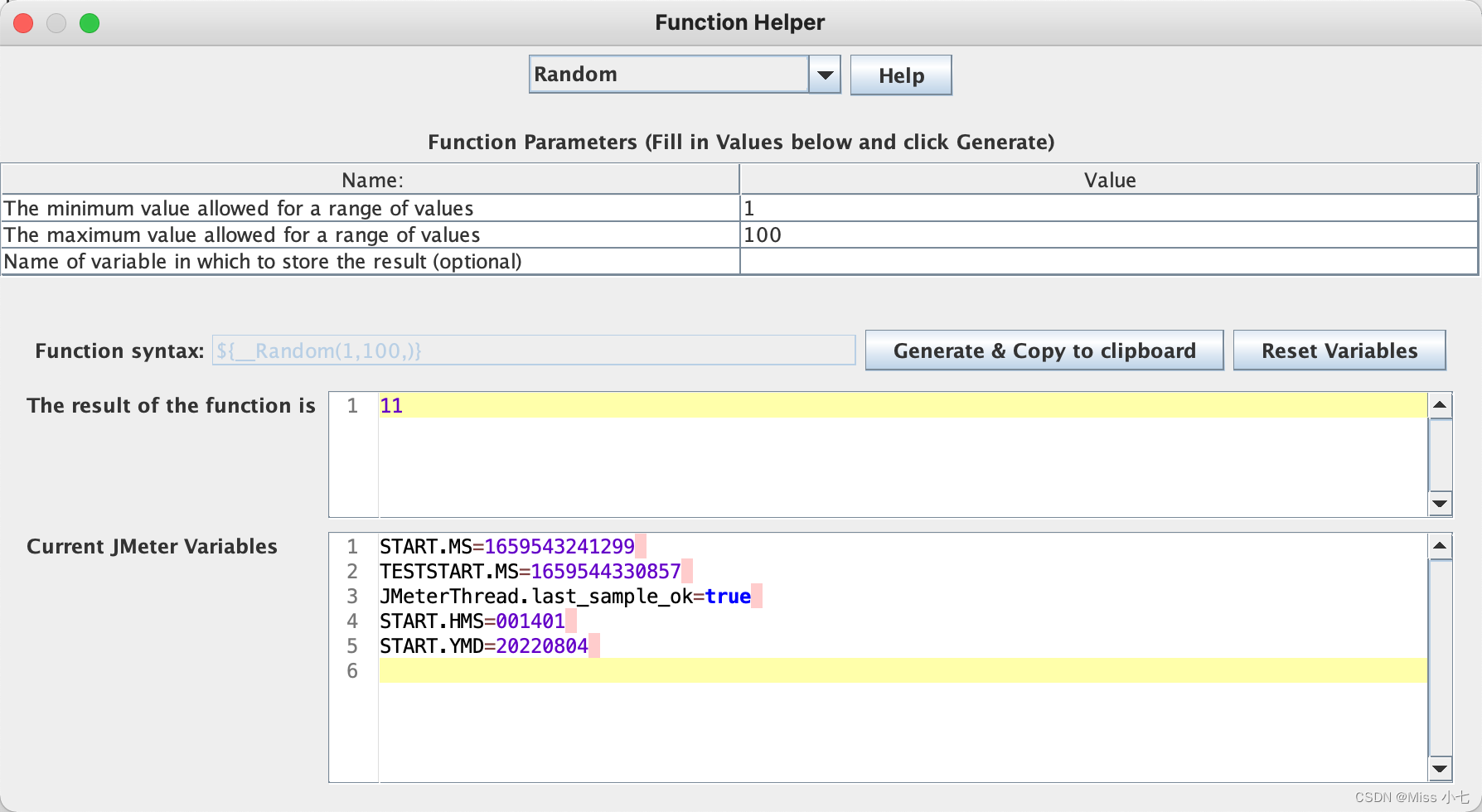Click the Function syntax text field
1482x812 pixels.
tap(534, 350)
